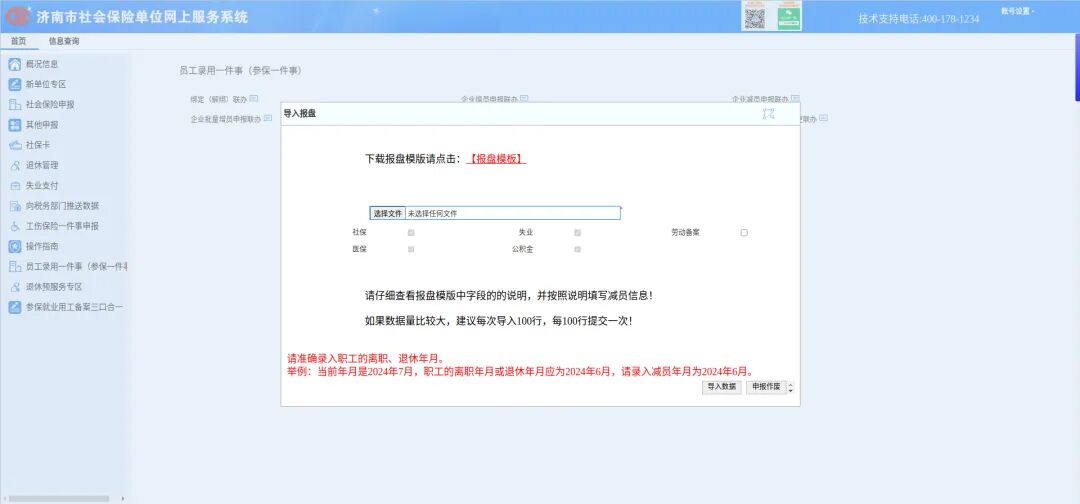Click the 工伤保险一件事申报 wheelchair icon
Viewport: 1080px width, 504px height.
point(15,226)
